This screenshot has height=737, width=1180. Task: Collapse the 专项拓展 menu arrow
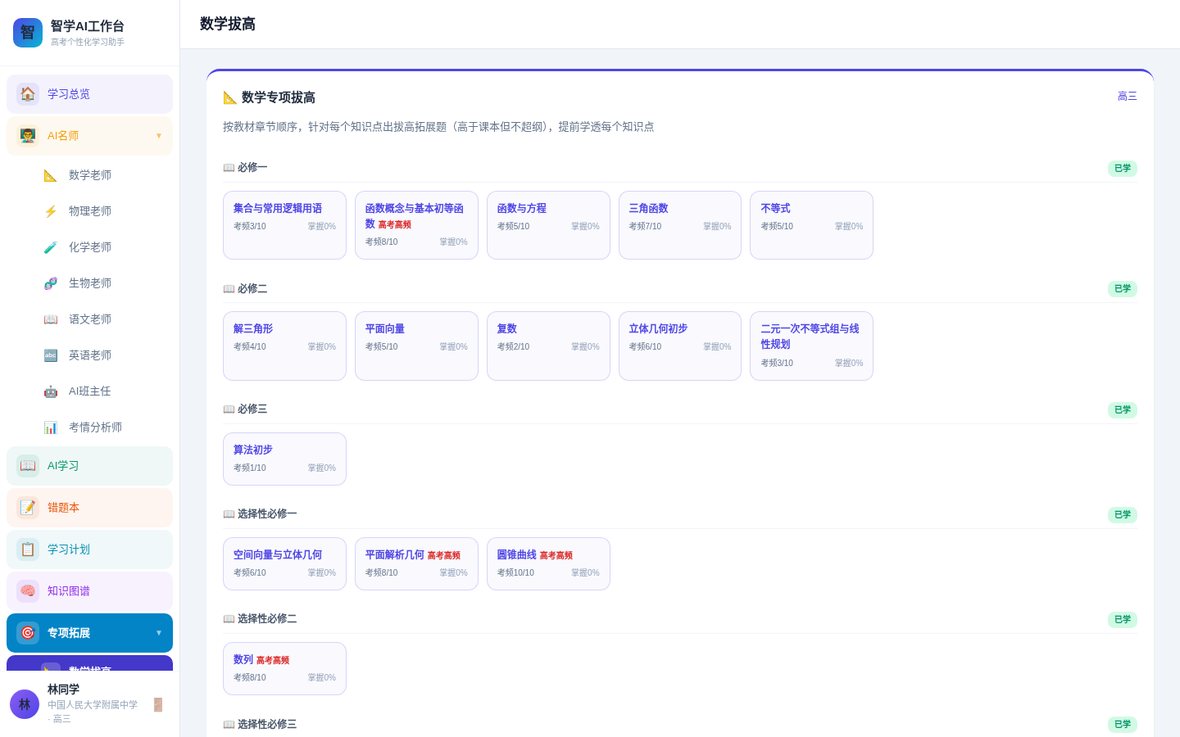point(159,633)
